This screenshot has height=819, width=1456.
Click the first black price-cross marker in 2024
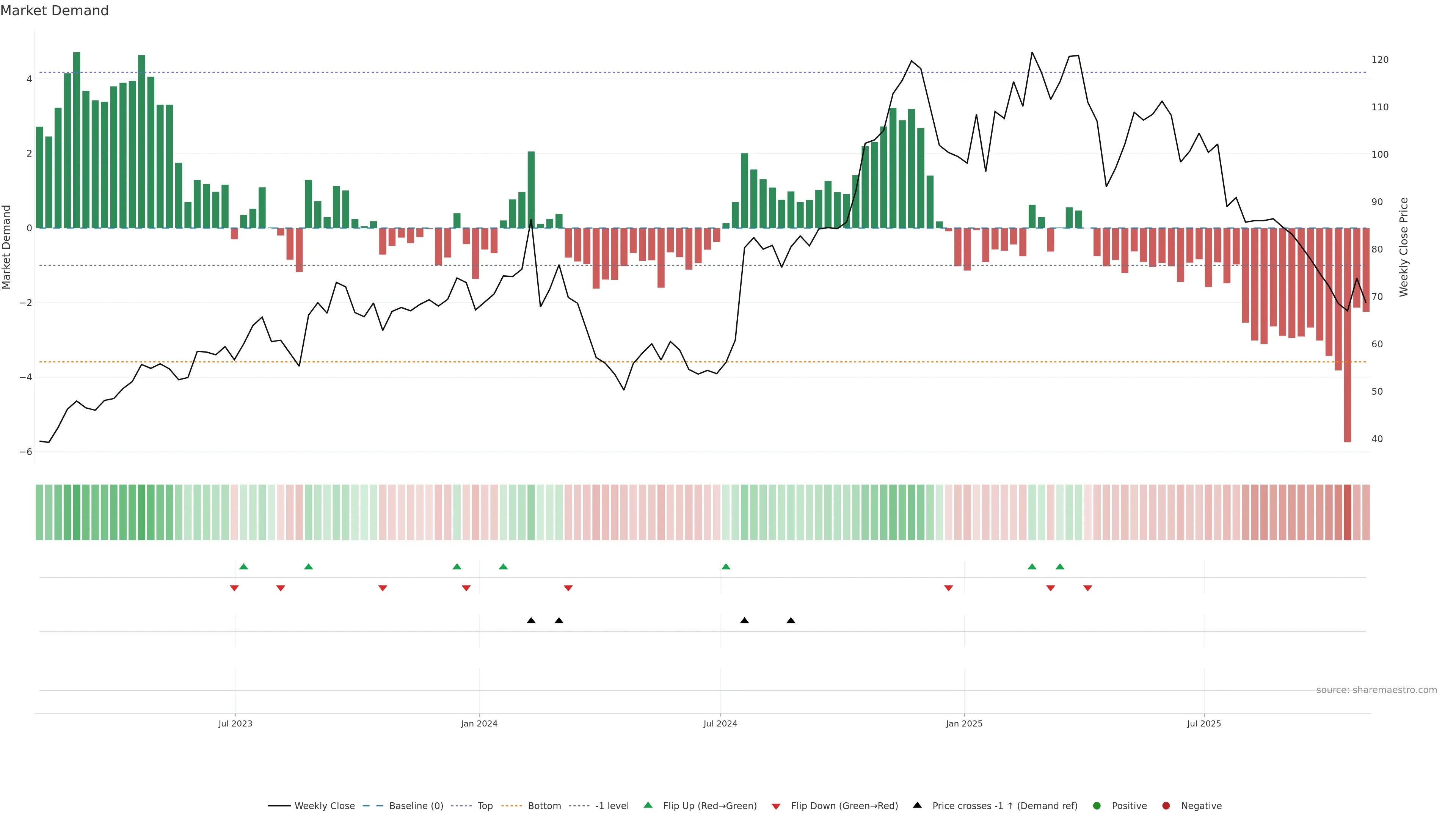tap(531, 621)
